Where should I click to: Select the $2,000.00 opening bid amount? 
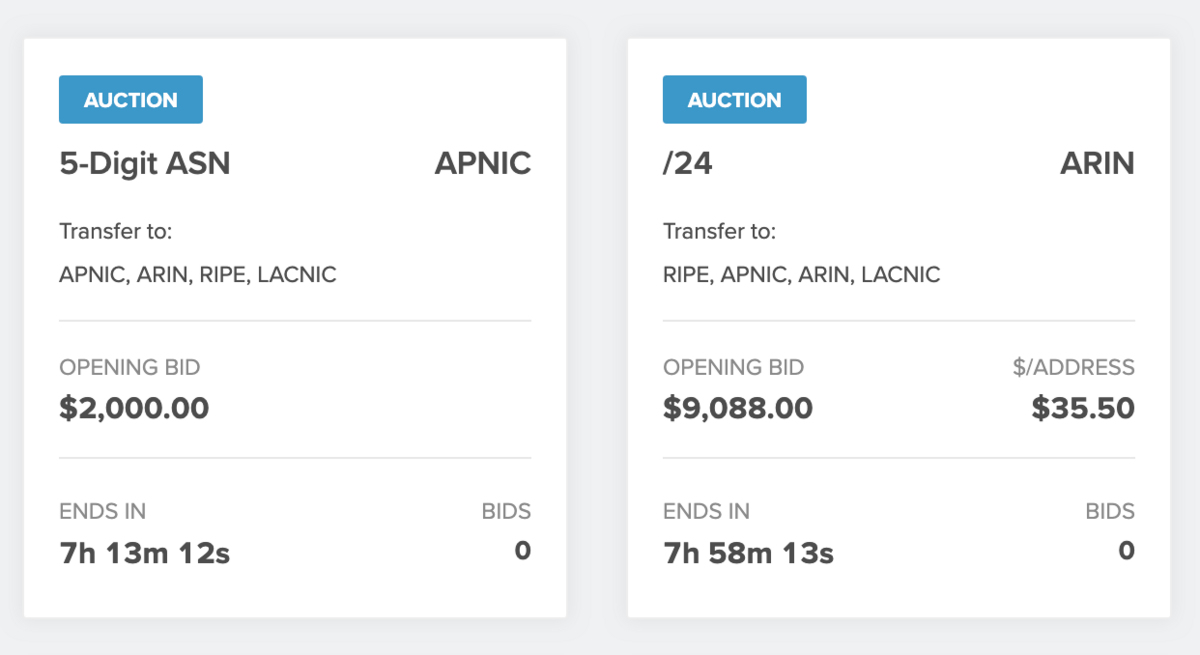134,408
